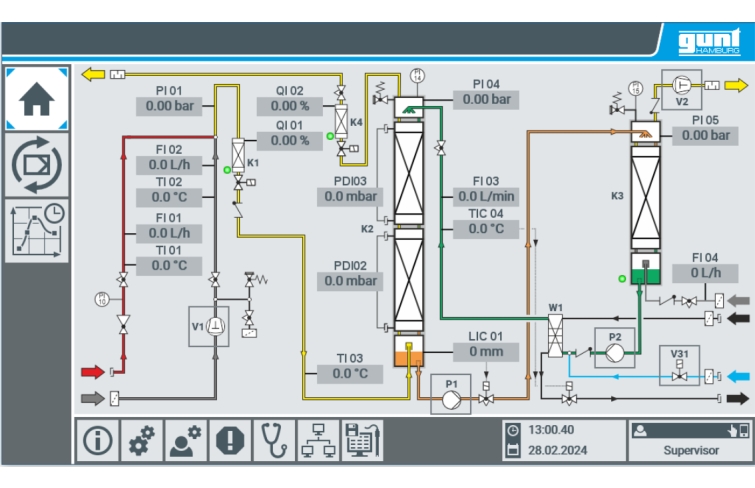Open system settings gears icon
This screenshot has width=755, height=488.
coord(142,440)
